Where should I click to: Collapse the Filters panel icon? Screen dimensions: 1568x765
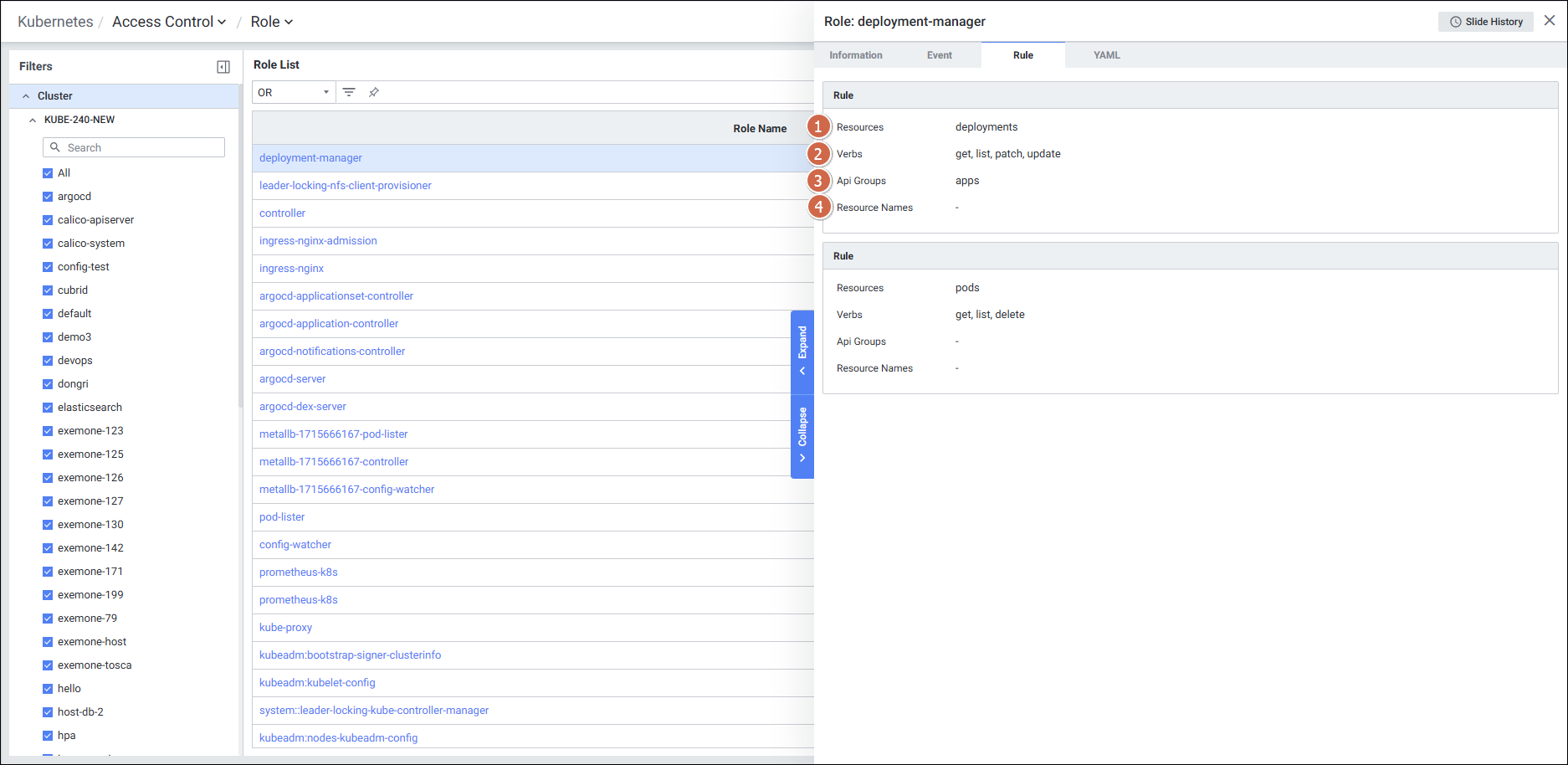[x=223, y=67]
